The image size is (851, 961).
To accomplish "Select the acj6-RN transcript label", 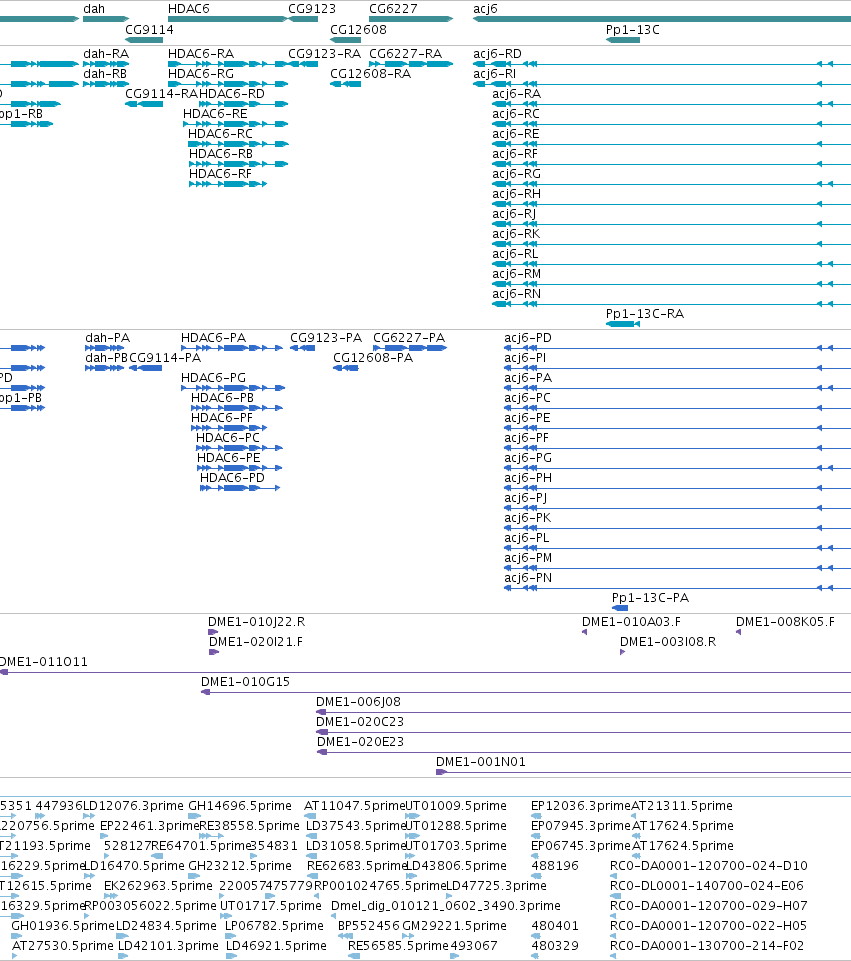I will pos(516,294).
